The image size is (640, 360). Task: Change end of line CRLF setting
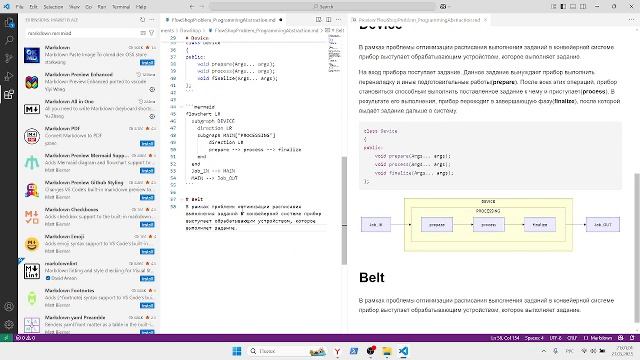click(572, 338)
